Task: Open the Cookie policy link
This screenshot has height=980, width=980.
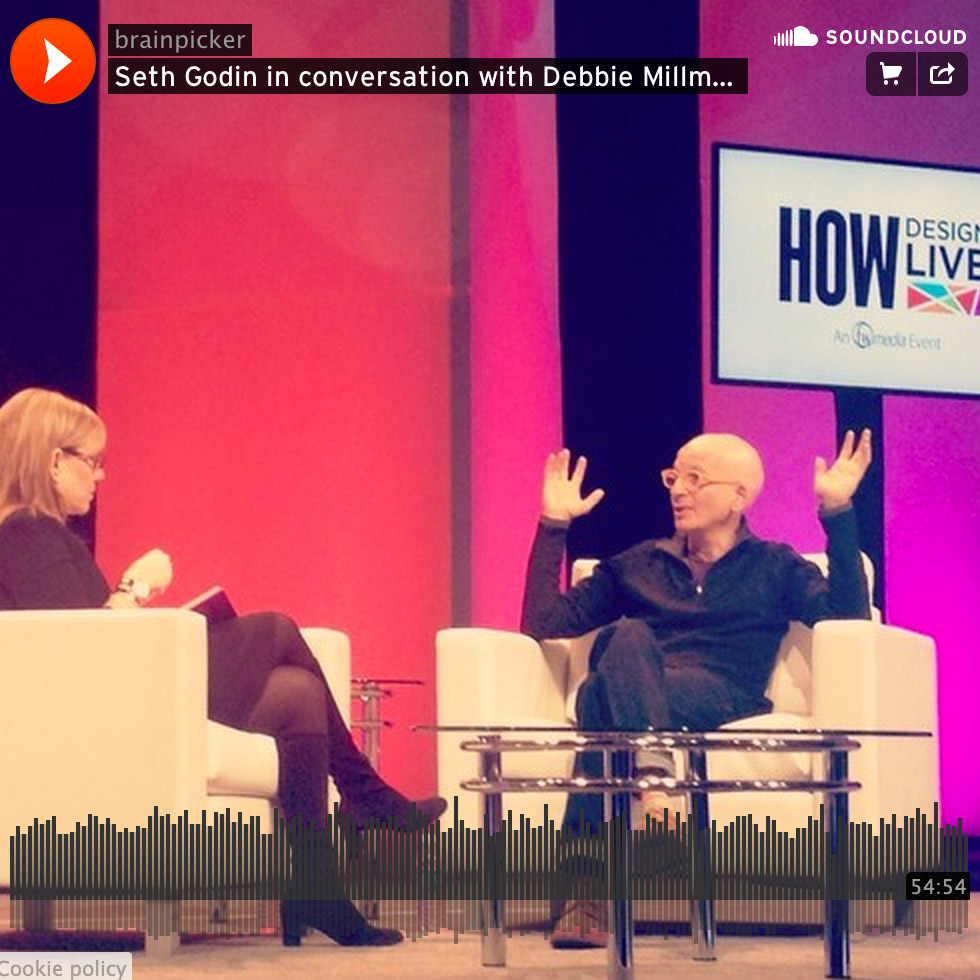Action: tap(64, 967)
